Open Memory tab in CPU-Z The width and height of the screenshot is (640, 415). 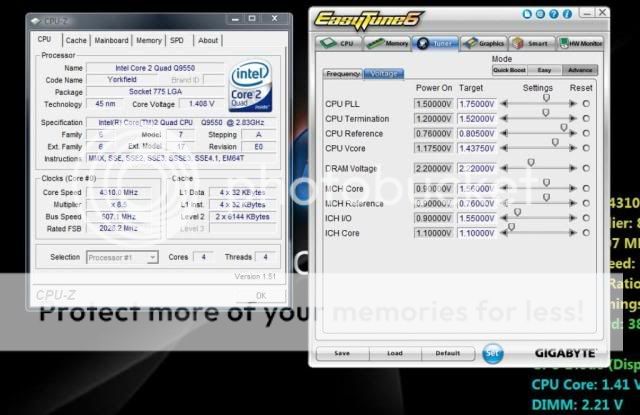[x=149, y=40]
